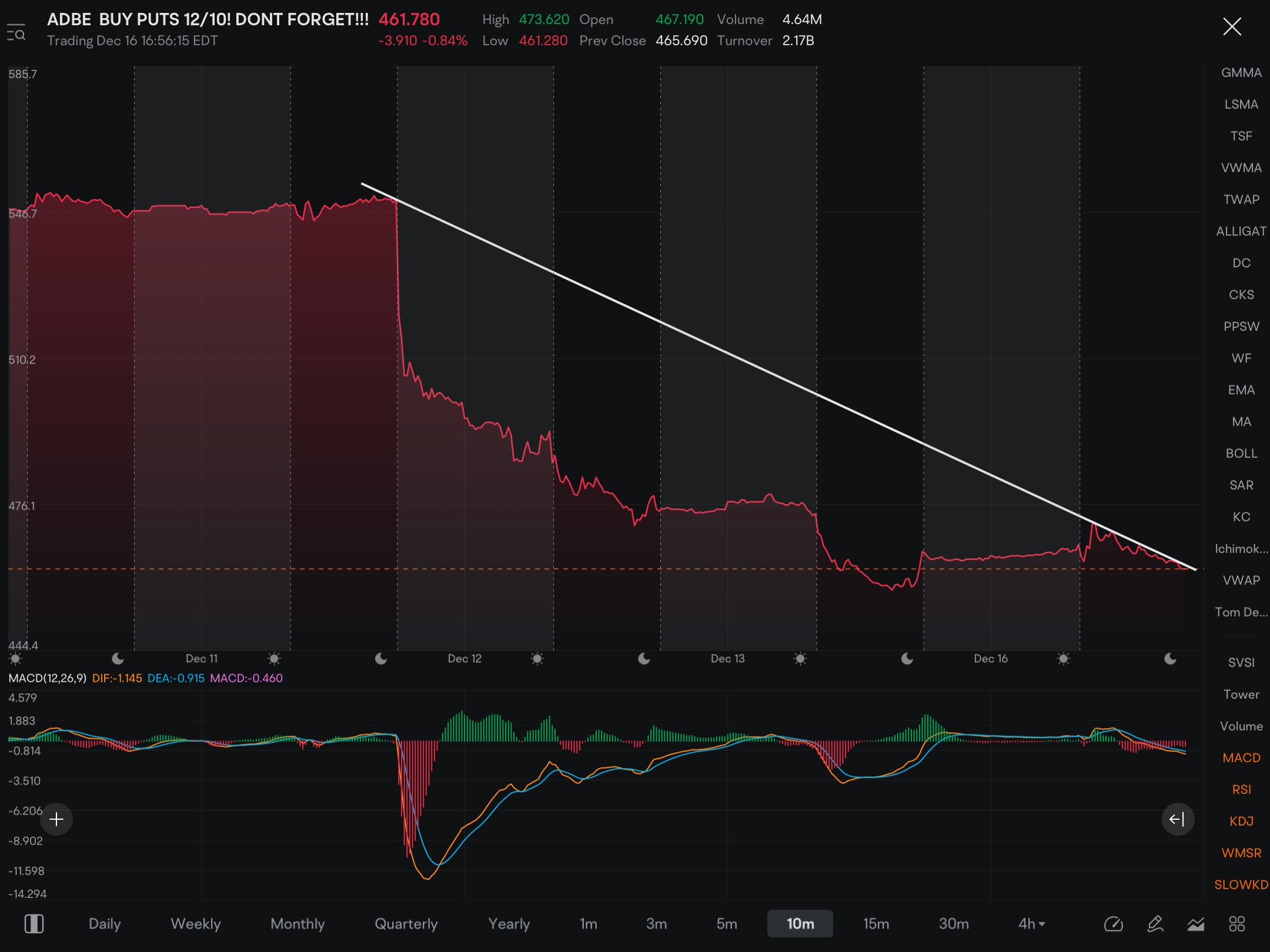1270x952 pixels.
Task: Open the four-square grid menu icon
Action: pyautogui.click(x=1236, y=924)
